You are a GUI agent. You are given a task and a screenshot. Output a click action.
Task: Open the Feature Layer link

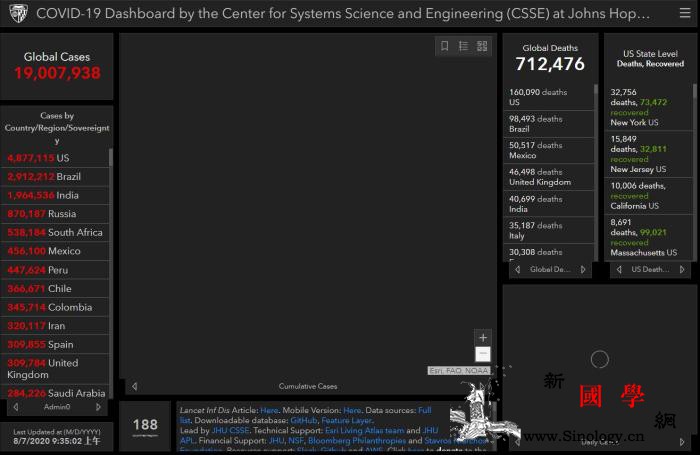(346, 421)
